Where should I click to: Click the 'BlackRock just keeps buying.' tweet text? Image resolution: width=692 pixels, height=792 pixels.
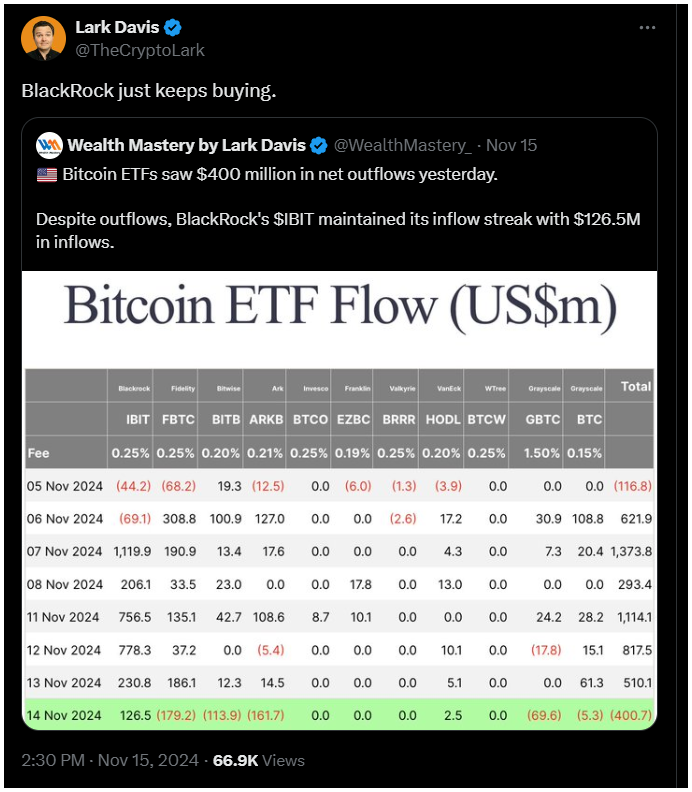[149, 91]
